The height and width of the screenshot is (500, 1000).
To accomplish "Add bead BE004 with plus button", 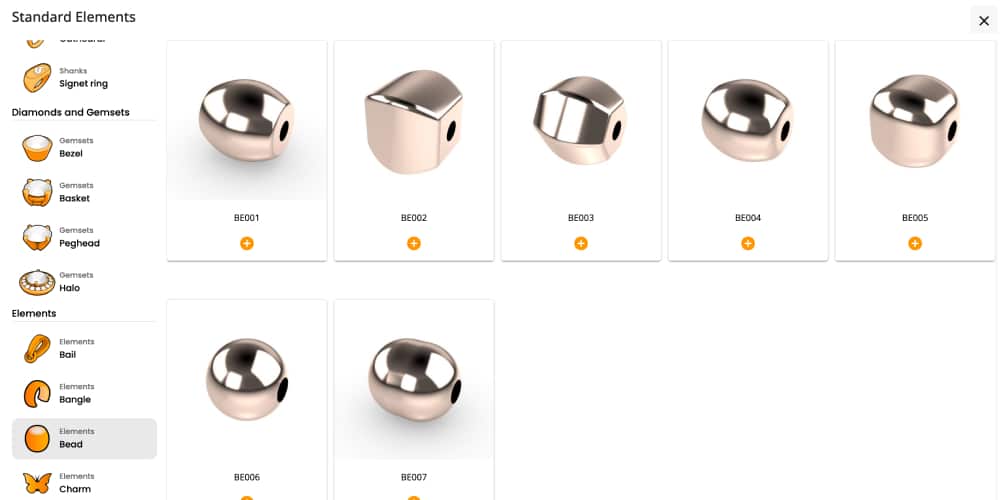I will click(748, 243).
